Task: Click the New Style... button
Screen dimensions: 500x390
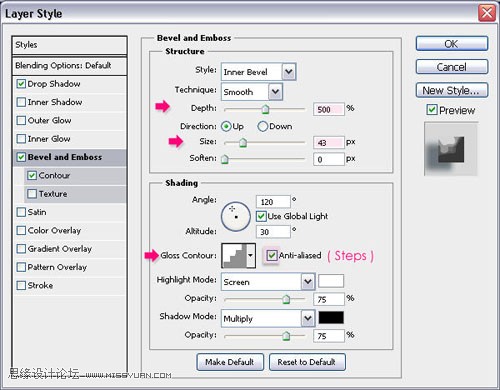Action: (x=452, y=90)
